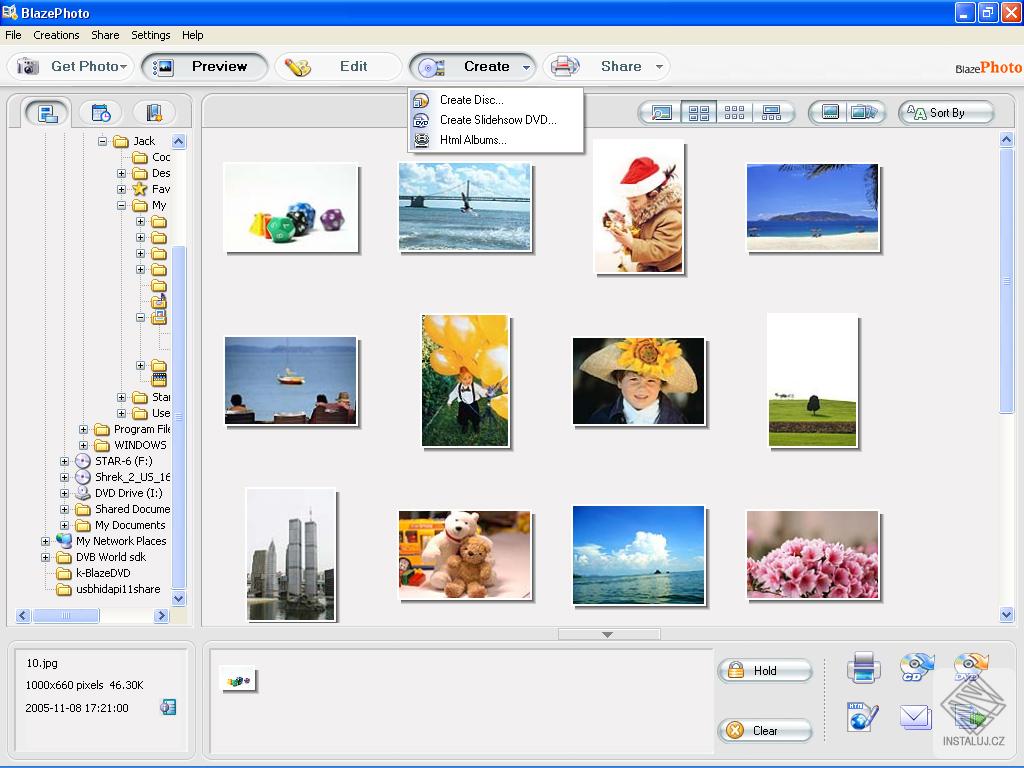Viewport: 1024px width, 768px height.
Task: Toggle the details view mode
Action: [x=772, y=112]
